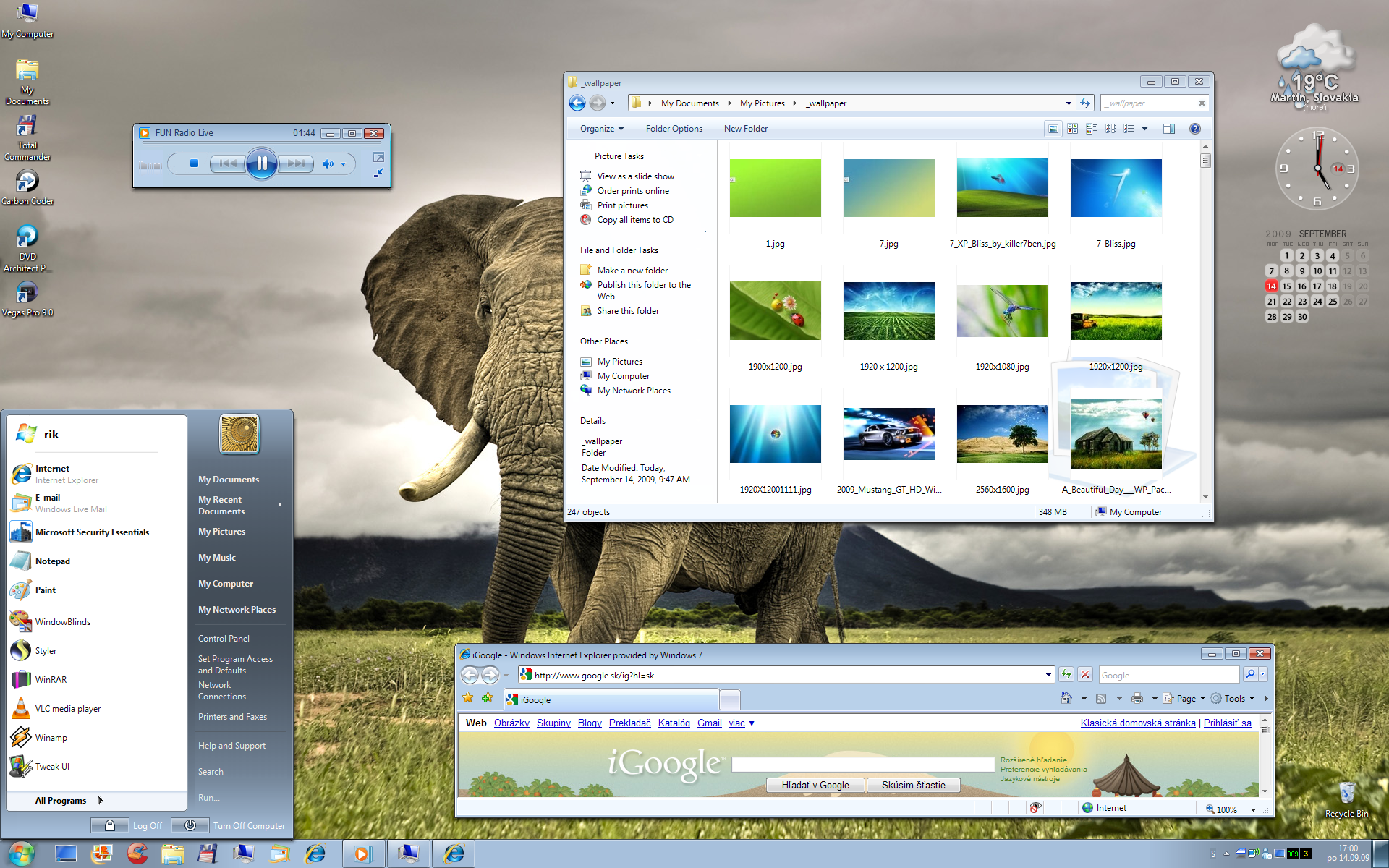1389x868 pixels.
Task: Click the New Folder button in Explorer
Action: point(746,128)
